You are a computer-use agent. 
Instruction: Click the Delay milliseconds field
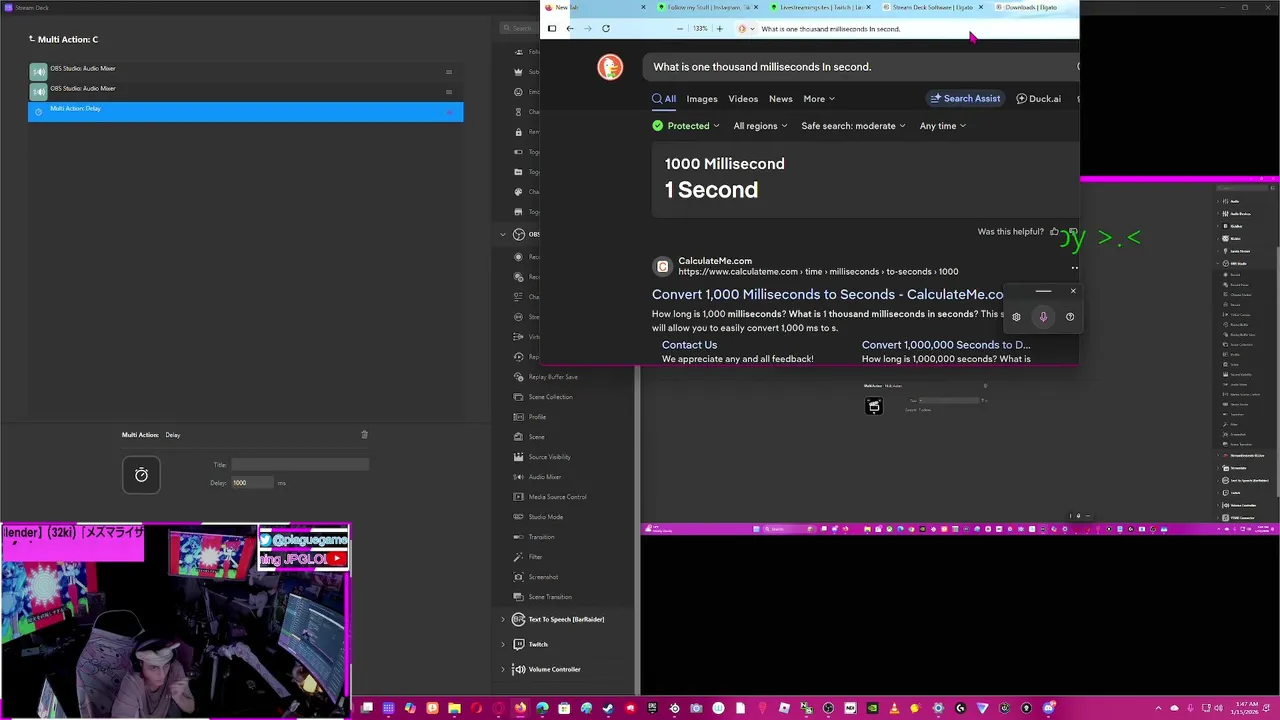tap(252, 483)
